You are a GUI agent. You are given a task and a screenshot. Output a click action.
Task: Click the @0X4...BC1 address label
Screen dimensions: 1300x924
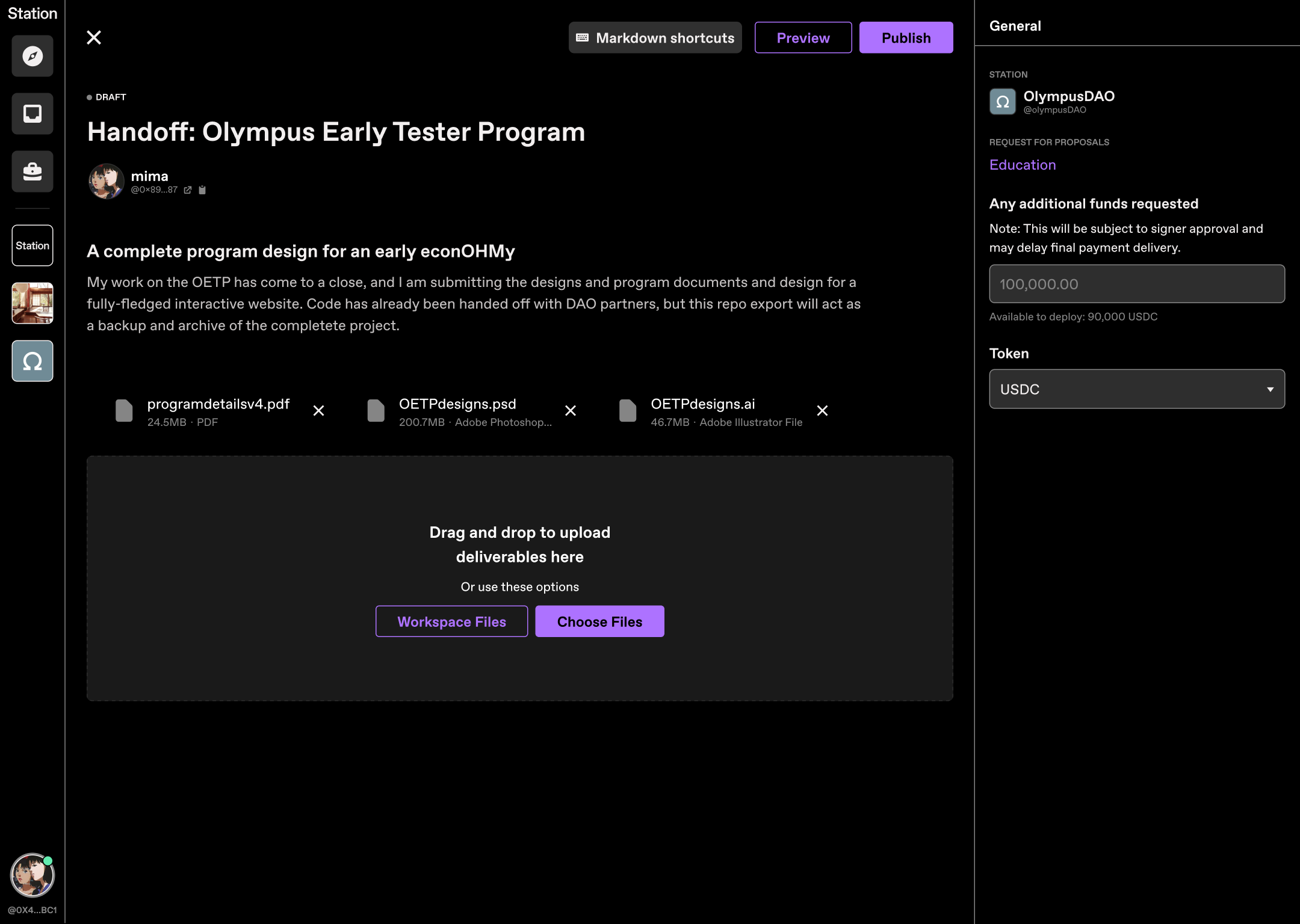32,910
